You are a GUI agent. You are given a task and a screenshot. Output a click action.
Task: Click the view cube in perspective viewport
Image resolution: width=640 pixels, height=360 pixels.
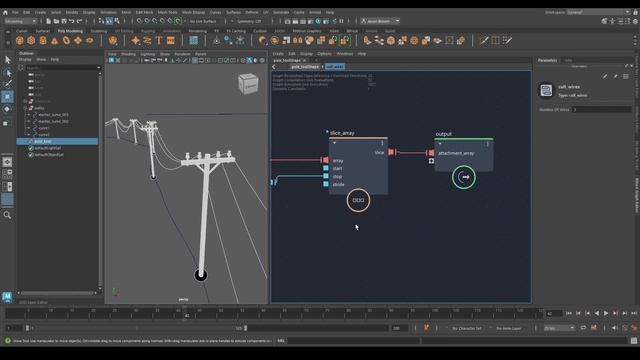pos(248,84)
